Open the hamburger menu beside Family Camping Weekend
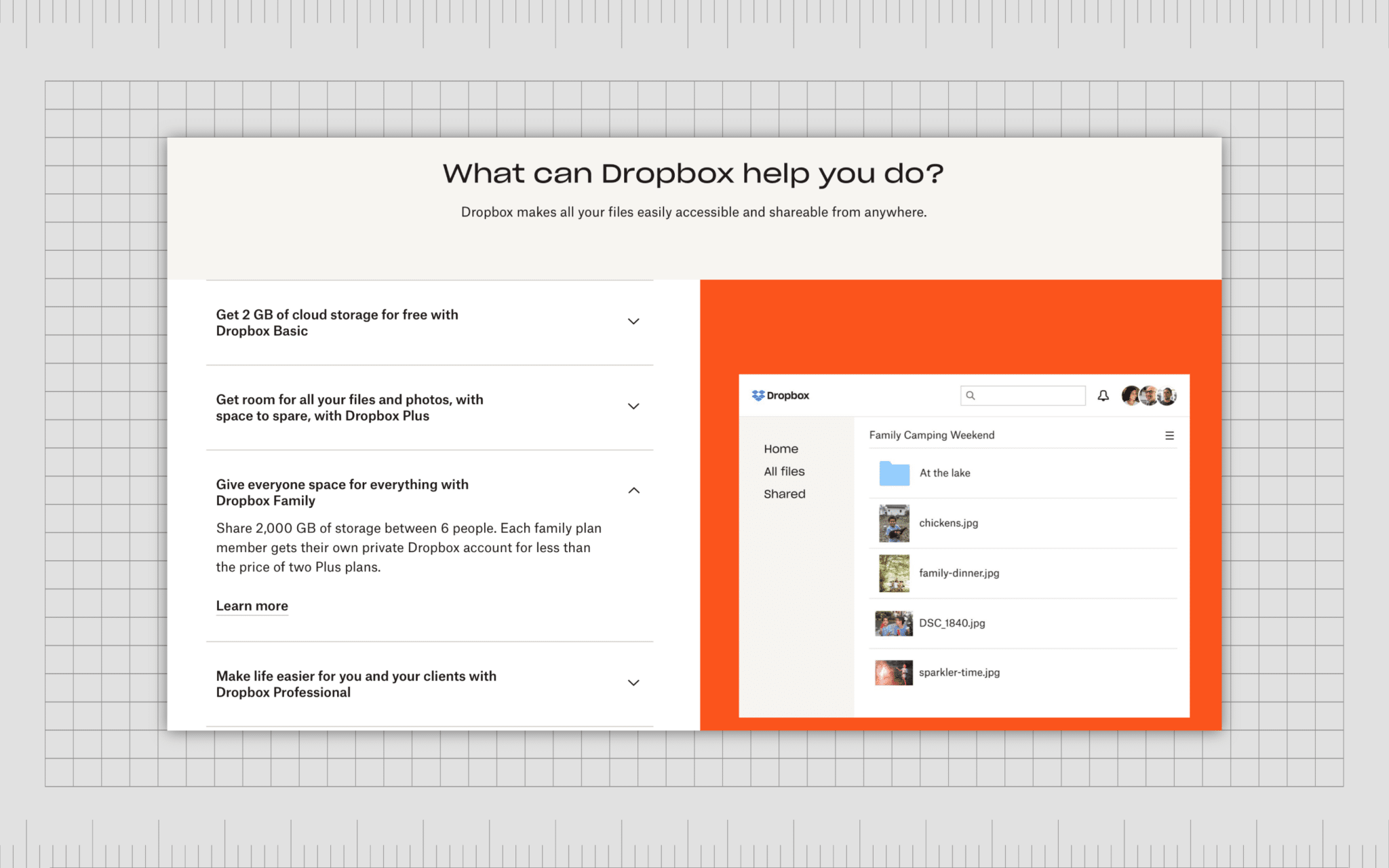The image size is (1389, 868). (x=1169, y=435)
